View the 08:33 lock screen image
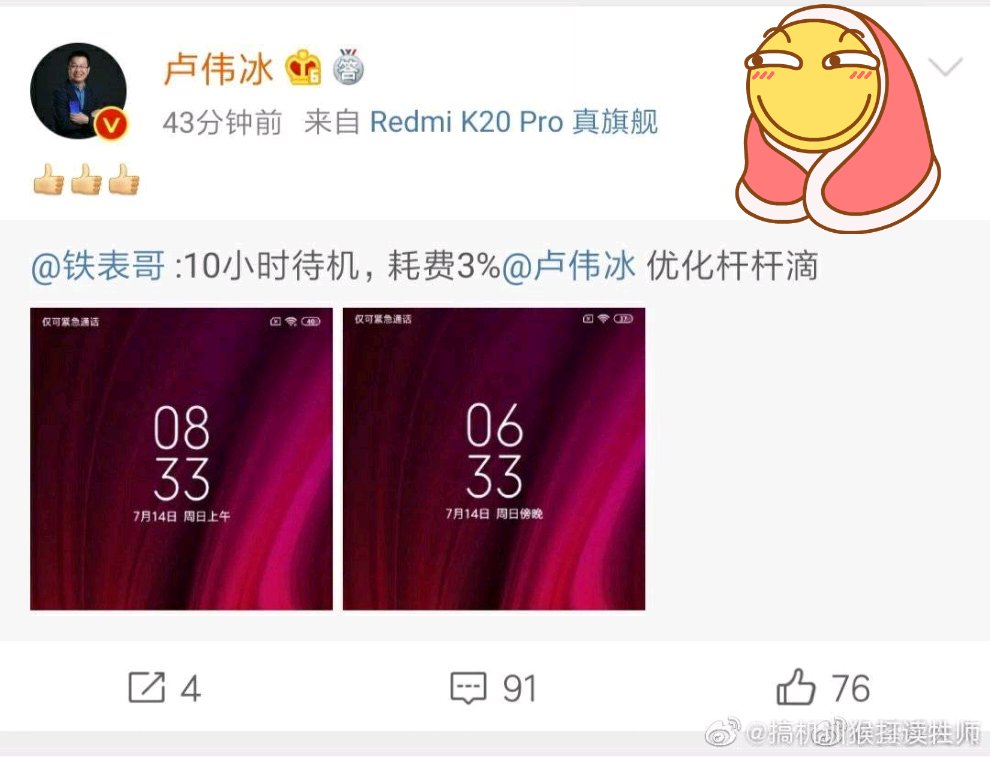990x757 pixels. click(181, 459)
